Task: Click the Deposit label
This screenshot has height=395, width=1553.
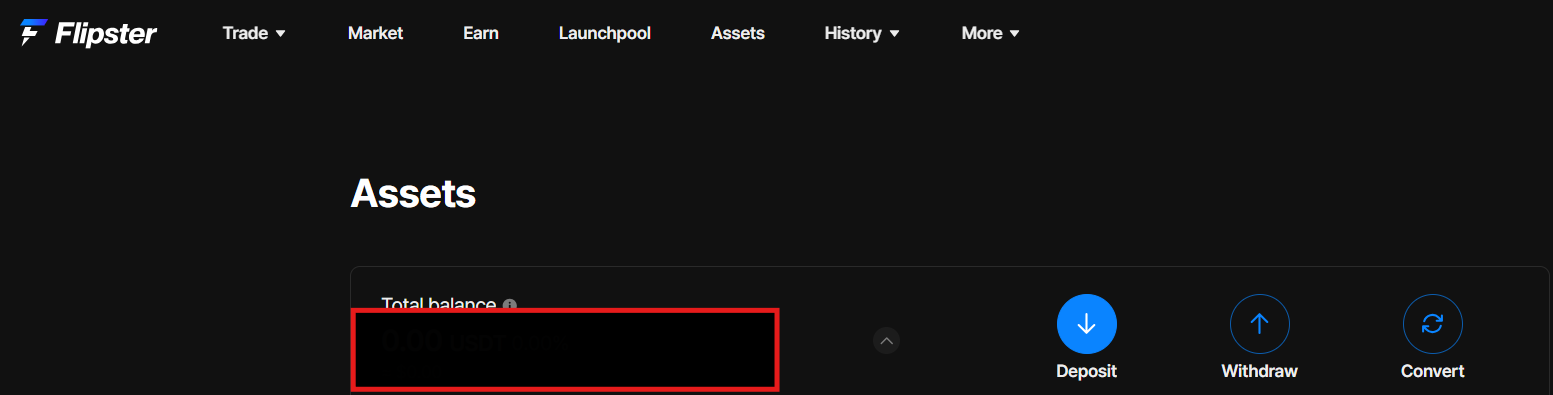Action: (1086, 371)
